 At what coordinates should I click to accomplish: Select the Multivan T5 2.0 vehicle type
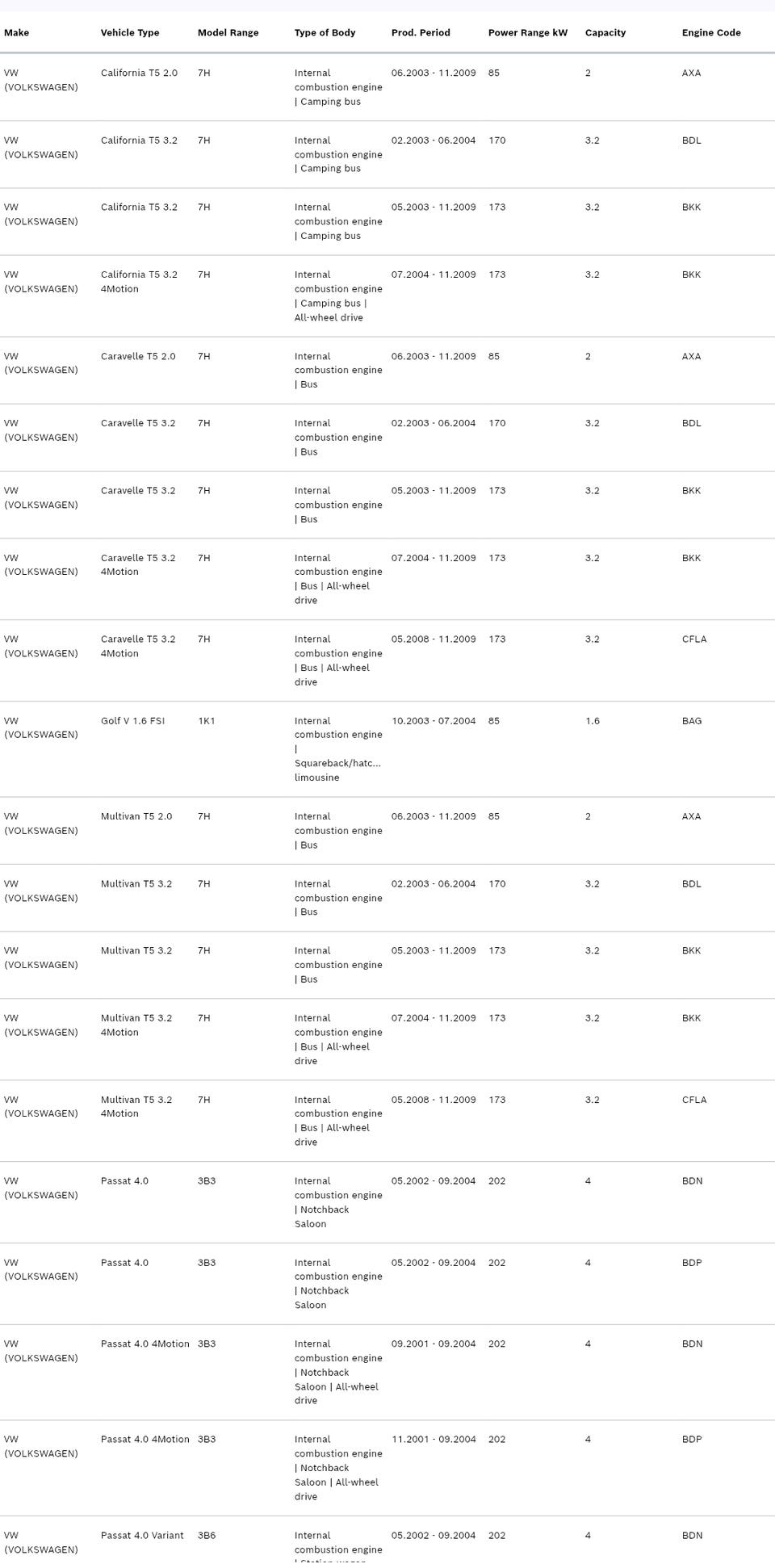click(x=136, y=817)
